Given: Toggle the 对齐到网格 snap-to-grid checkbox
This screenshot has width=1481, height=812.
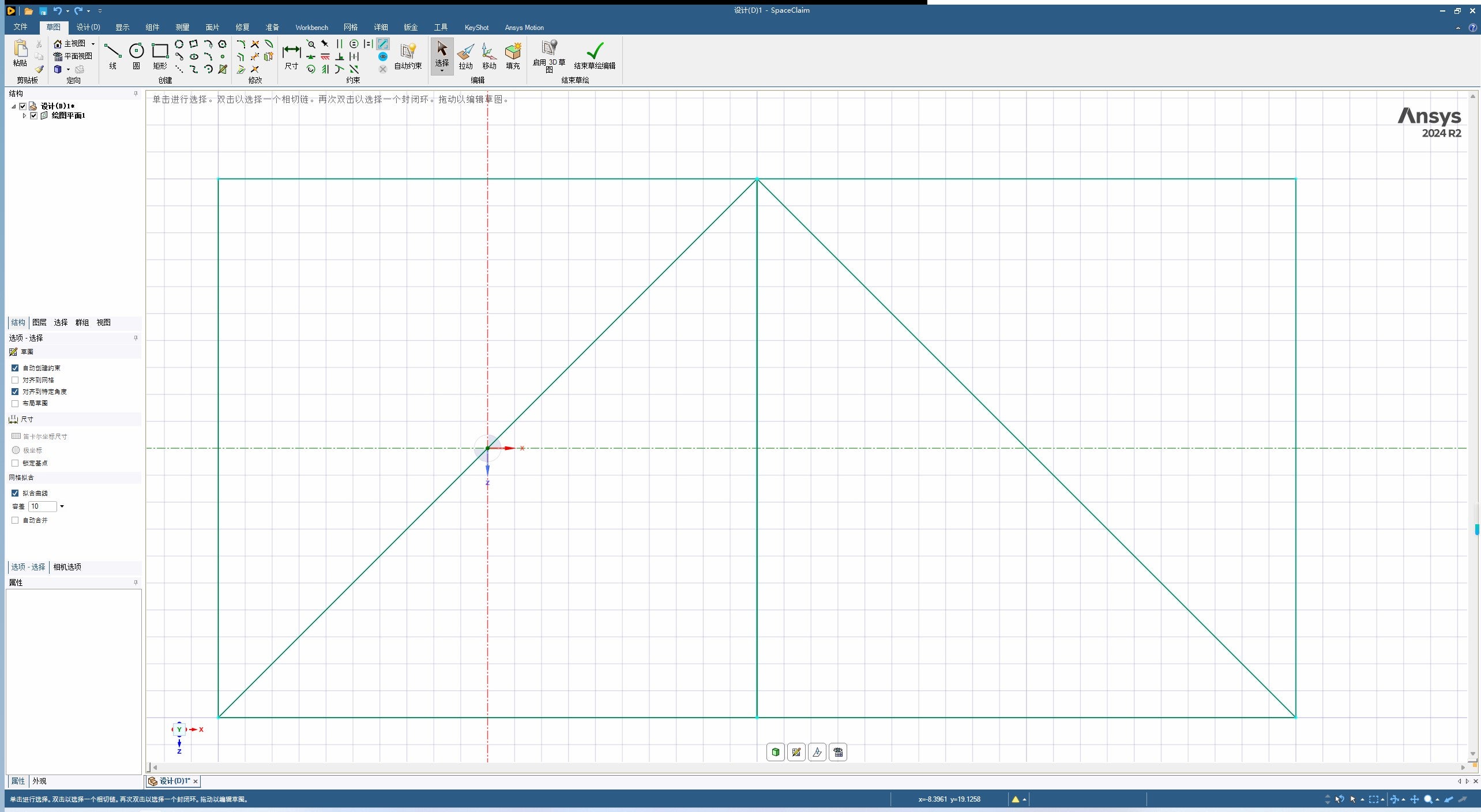Looking at the screenshot, I should (15, 380).
